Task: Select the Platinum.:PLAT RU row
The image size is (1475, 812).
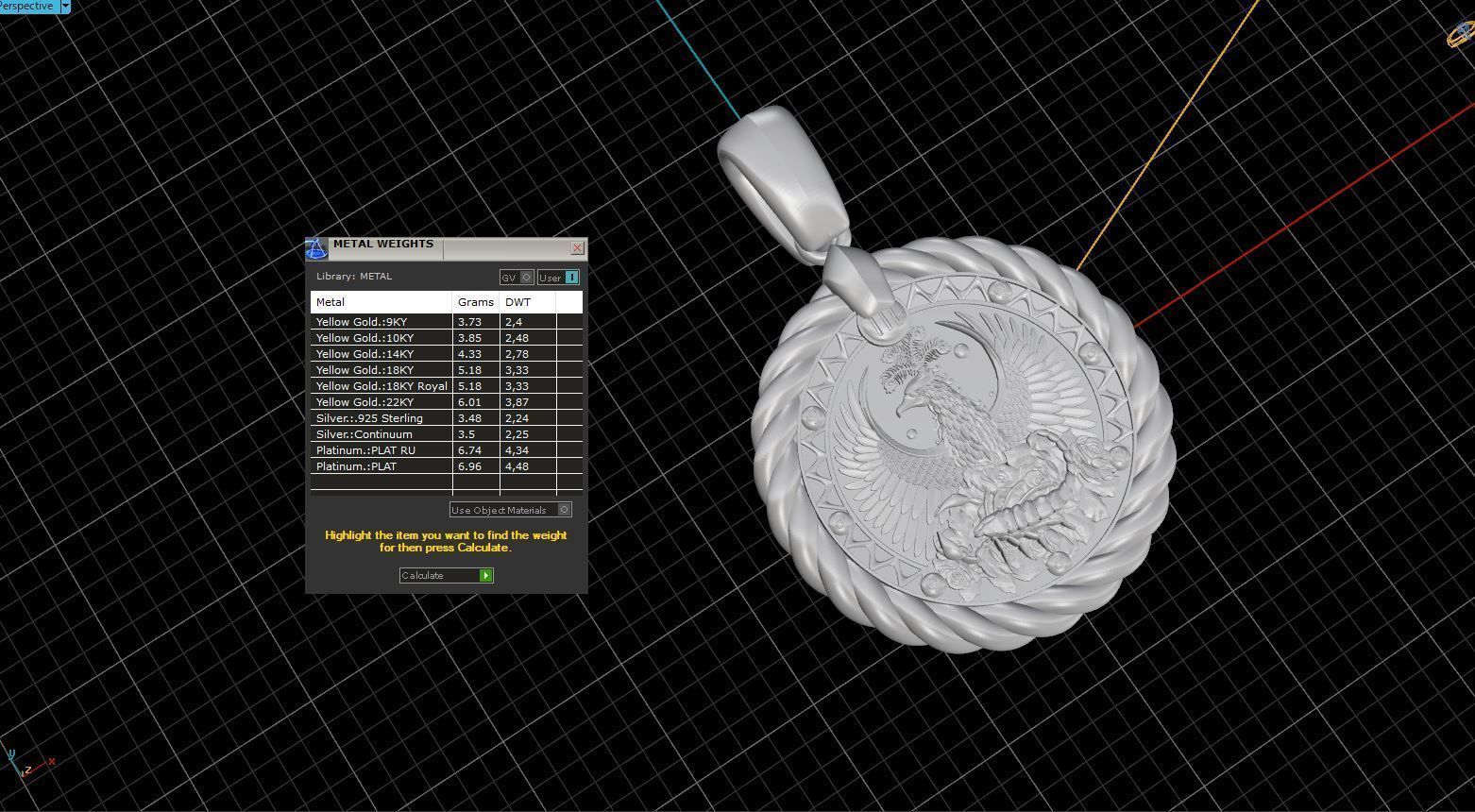Action: click(x=446, y=450)
